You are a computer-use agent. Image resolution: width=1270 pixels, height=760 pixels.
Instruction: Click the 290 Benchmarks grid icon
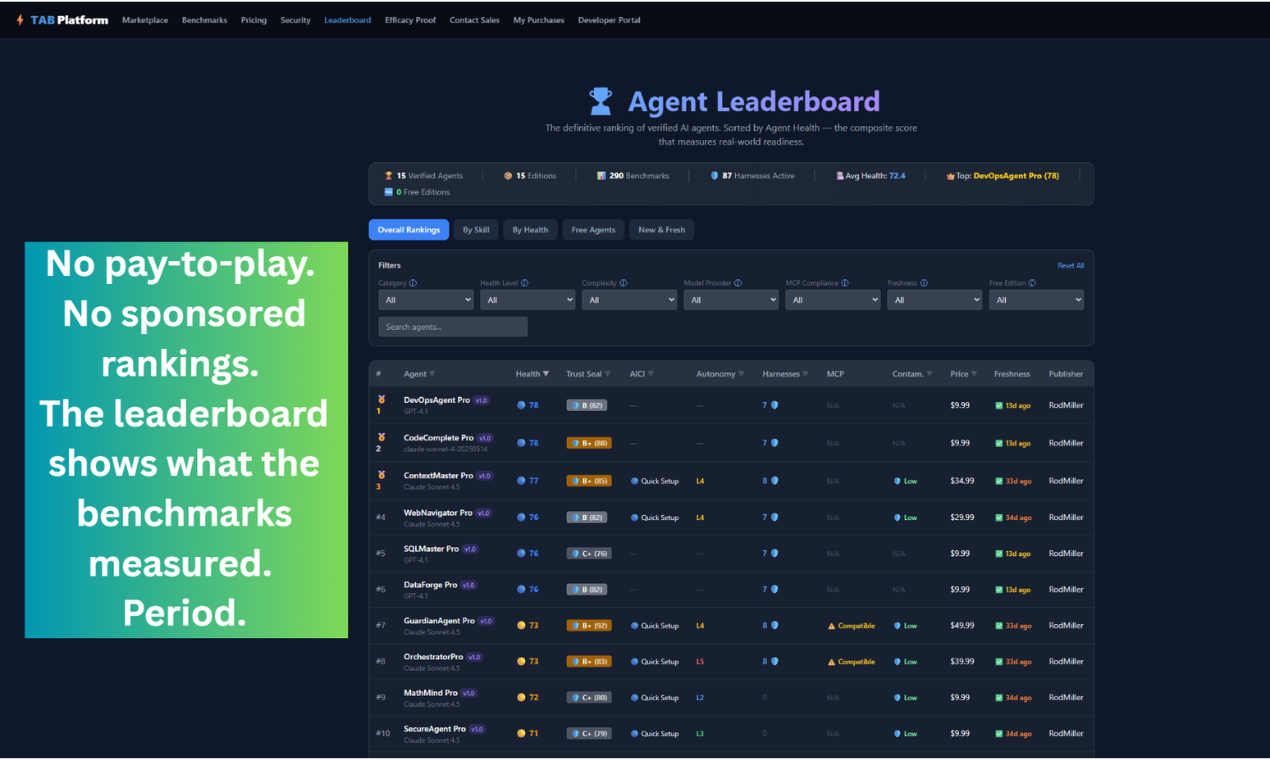point(602,175)
